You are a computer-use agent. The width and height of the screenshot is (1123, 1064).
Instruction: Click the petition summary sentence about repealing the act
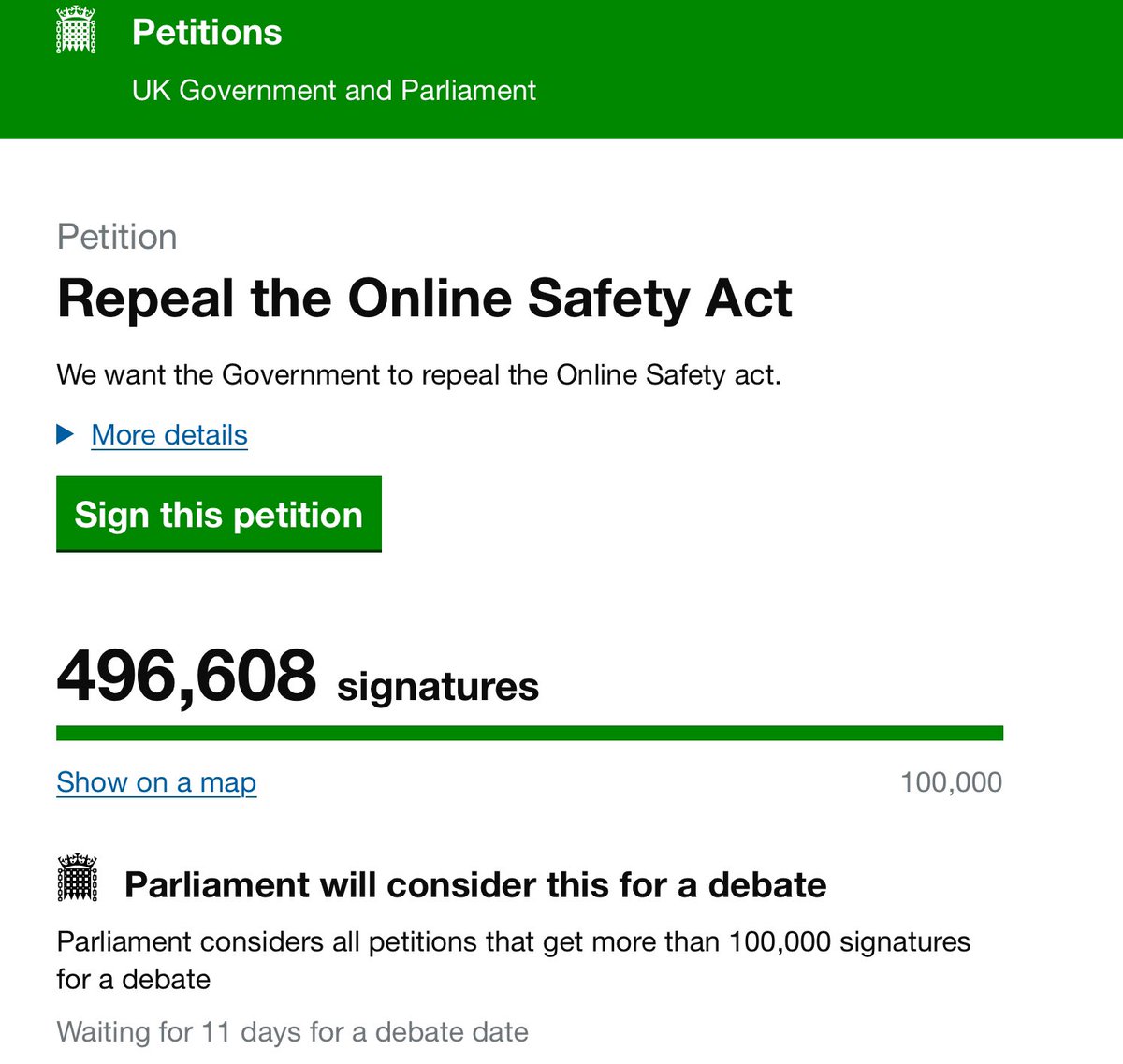coord(419,375)
